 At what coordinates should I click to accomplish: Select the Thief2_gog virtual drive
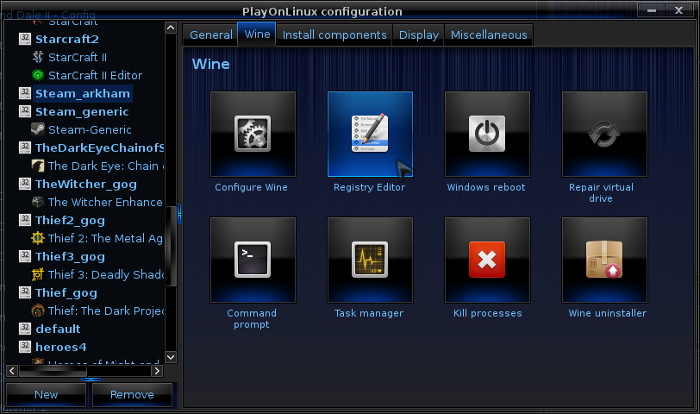pos(70,220)
